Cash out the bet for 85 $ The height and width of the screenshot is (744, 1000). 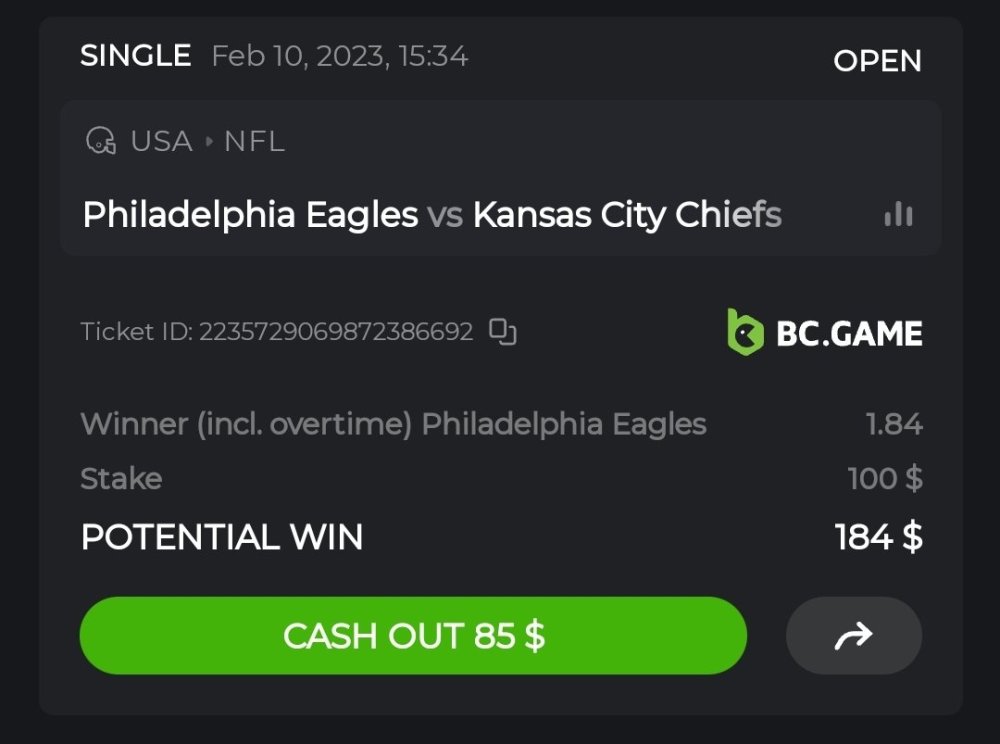click(x=413, y=635)
